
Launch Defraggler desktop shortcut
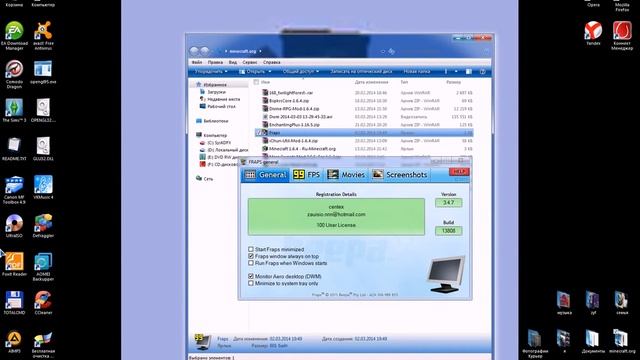[x=43, y=226]
